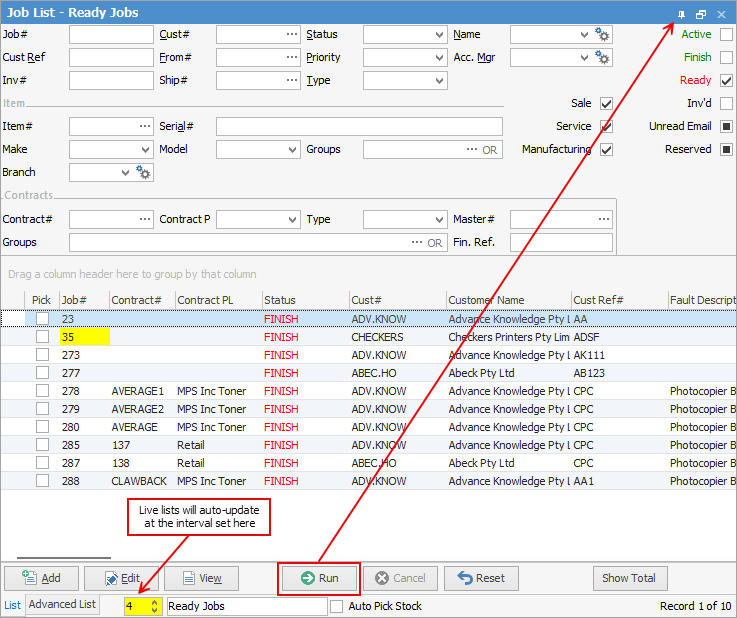Viewport: 737px width, 618px height.
Task: Open the Make dropdown
Action: [145, 149]
